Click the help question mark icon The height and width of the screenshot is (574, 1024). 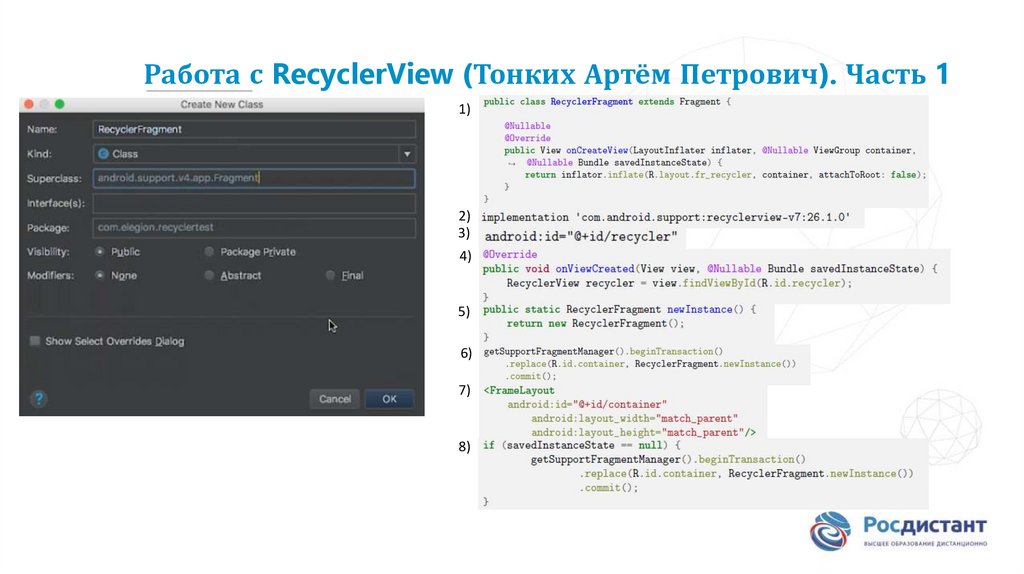(x=38, y=399)
